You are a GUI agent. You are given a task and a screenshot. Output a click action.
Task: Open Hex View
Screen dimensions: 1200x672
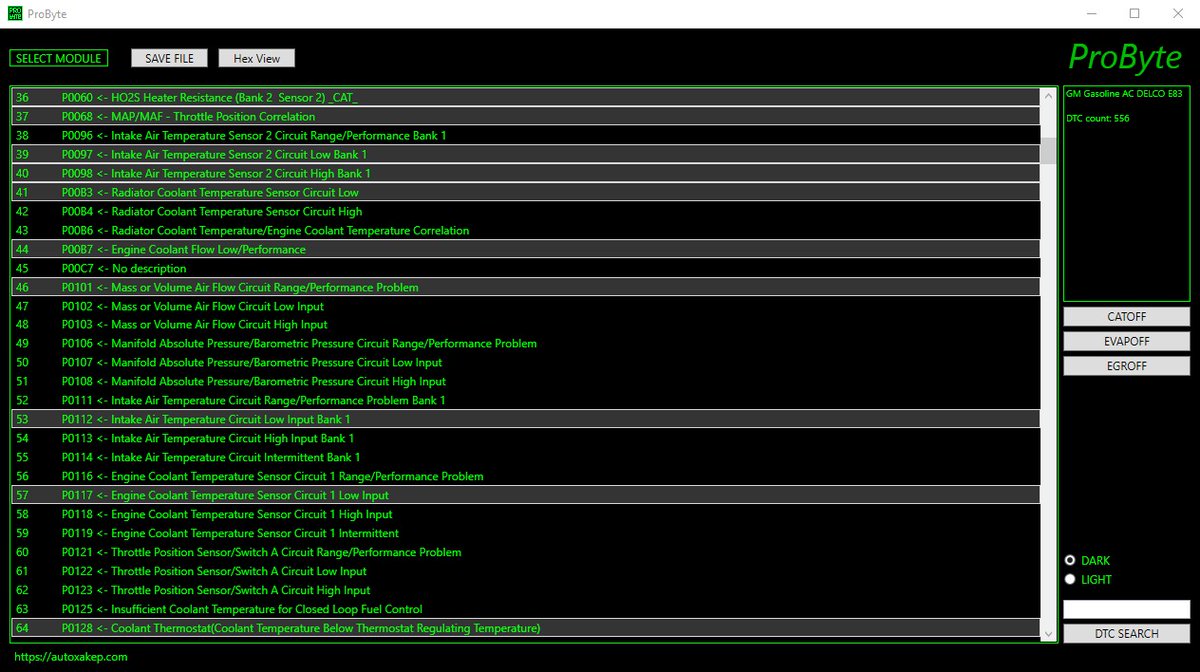[x=257, y=58]
